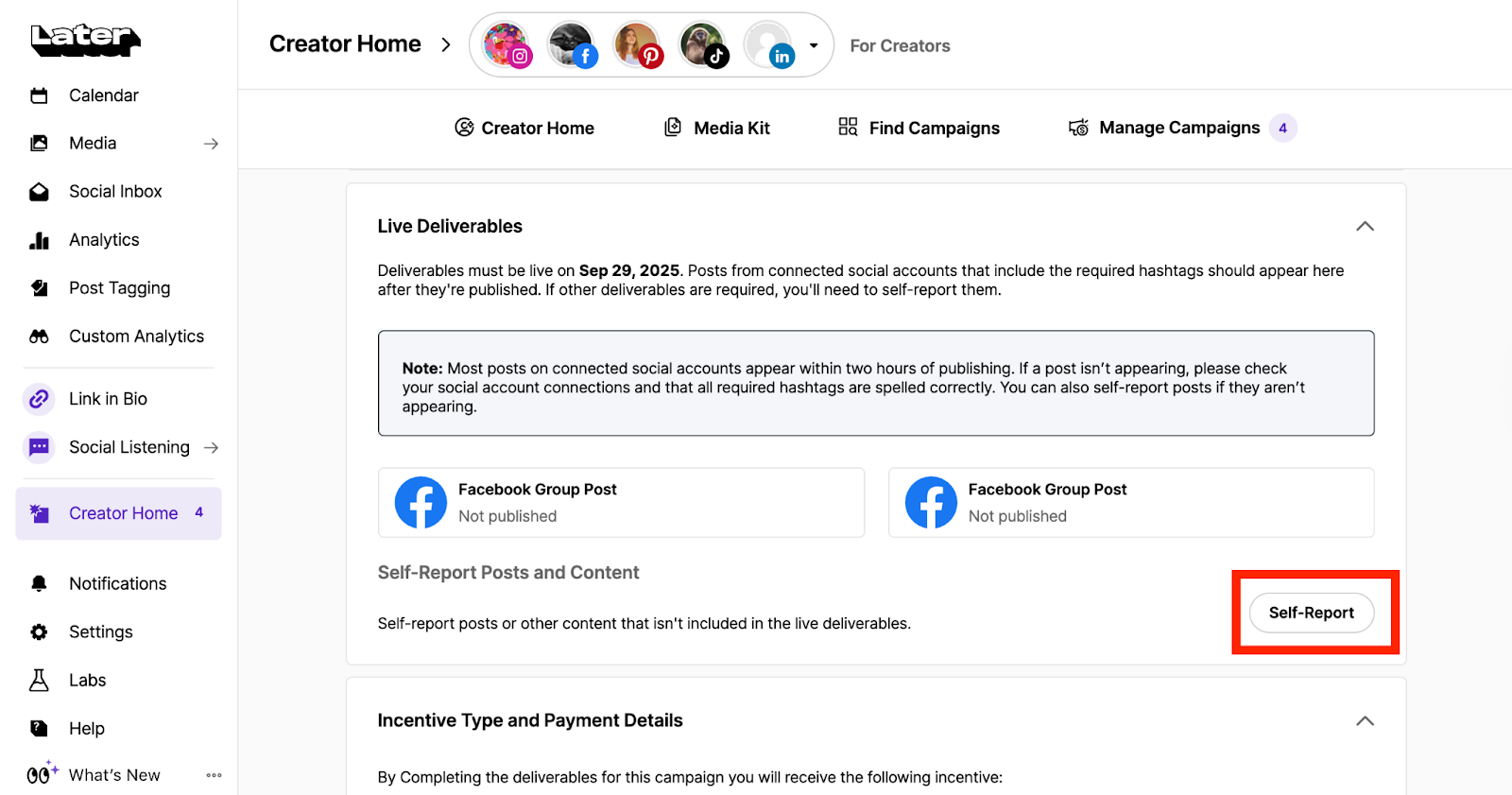Select the Instagram profile avatar

click(506, 44)
